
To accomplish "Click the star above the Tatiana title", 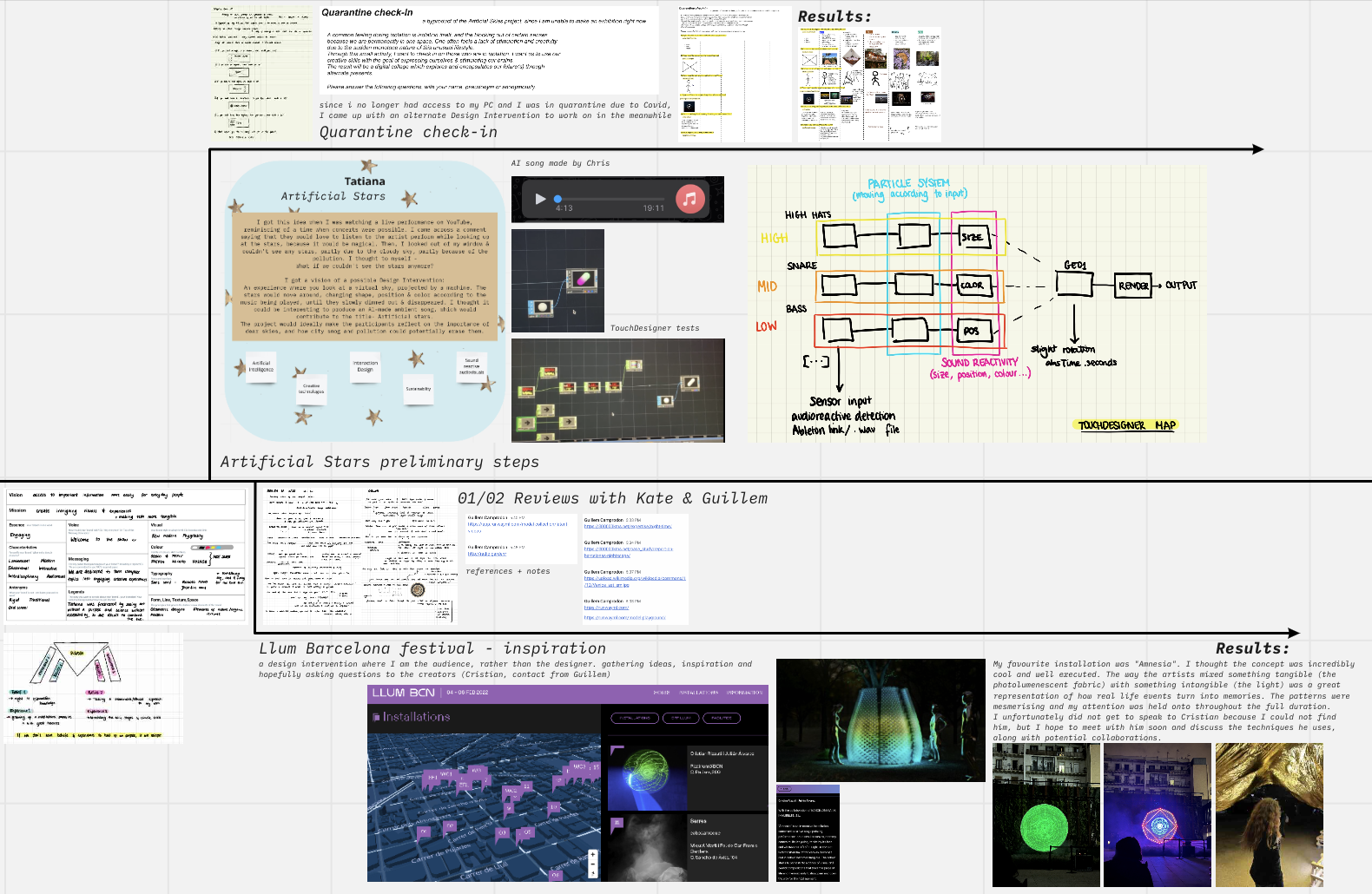I will pos(369,165).
